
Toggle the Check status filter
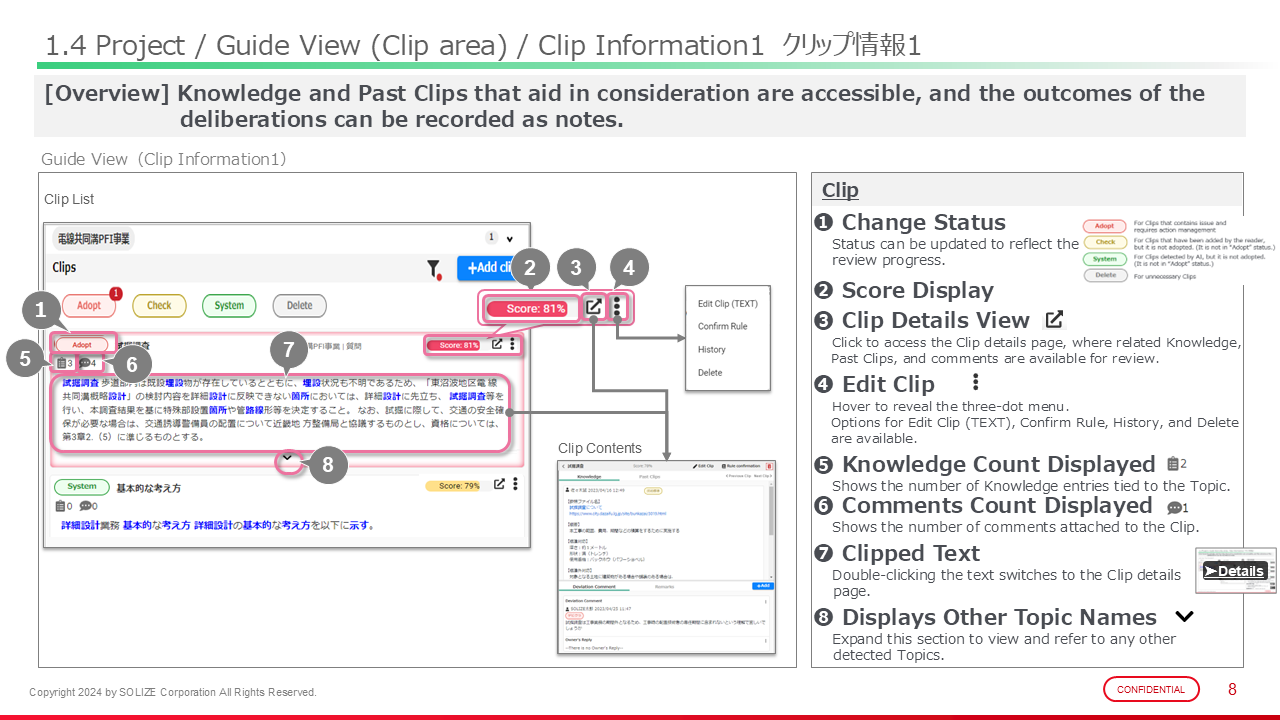[159, 306]
